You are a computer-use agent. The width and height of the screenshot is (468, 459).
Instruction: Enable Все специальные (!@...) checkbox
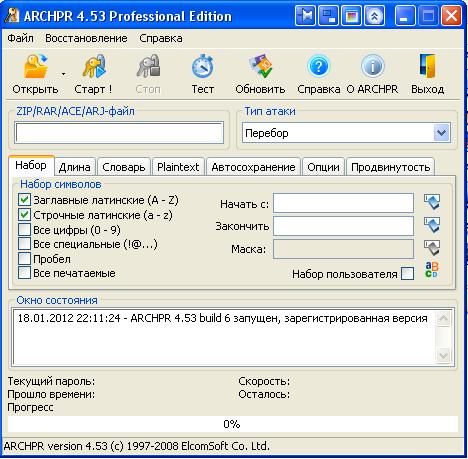pyautogui.click(x=24, y=244)
